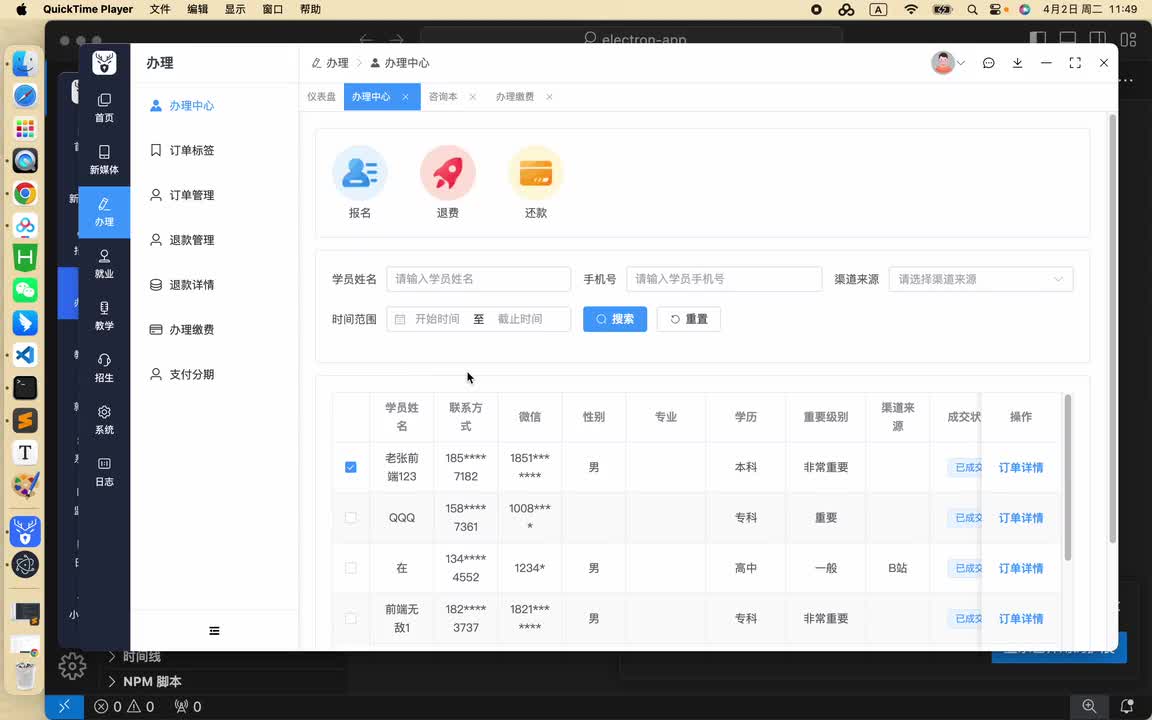
Task: Open the 文件 menu in menu bar
Action: (159, 10)
